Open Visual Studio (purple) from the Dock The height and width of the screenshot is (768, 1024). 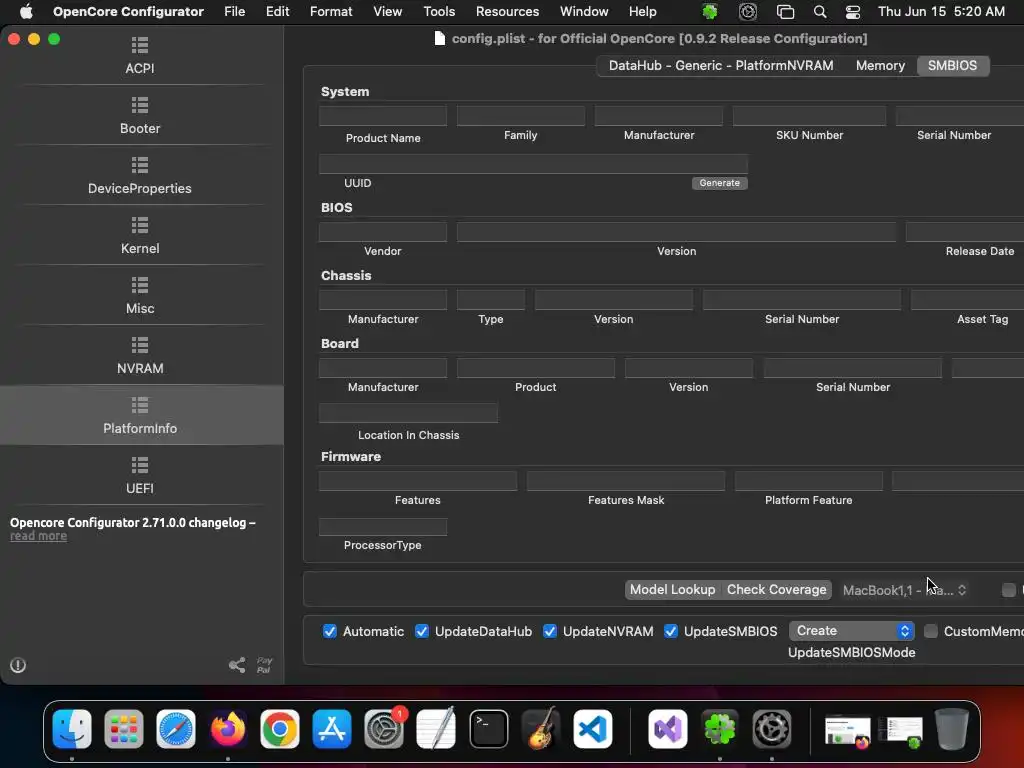coord(667,728)
